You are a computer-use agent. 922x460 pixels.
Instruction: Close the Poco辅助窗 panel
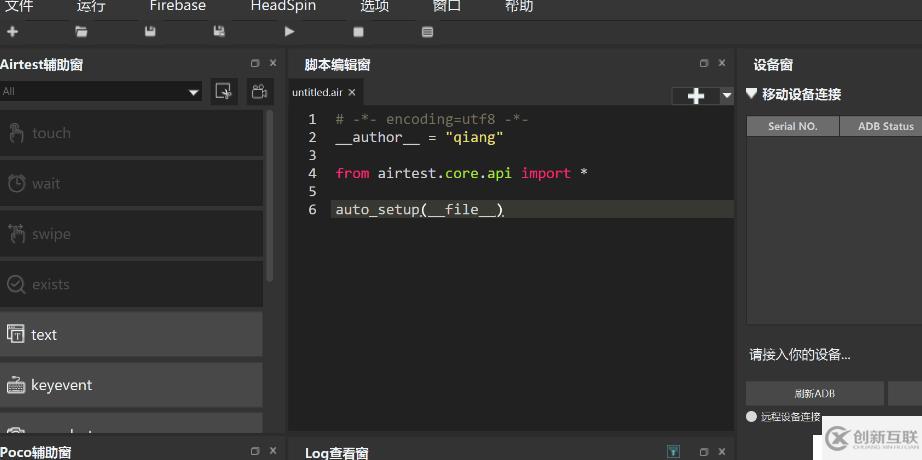tap(273, 451)
